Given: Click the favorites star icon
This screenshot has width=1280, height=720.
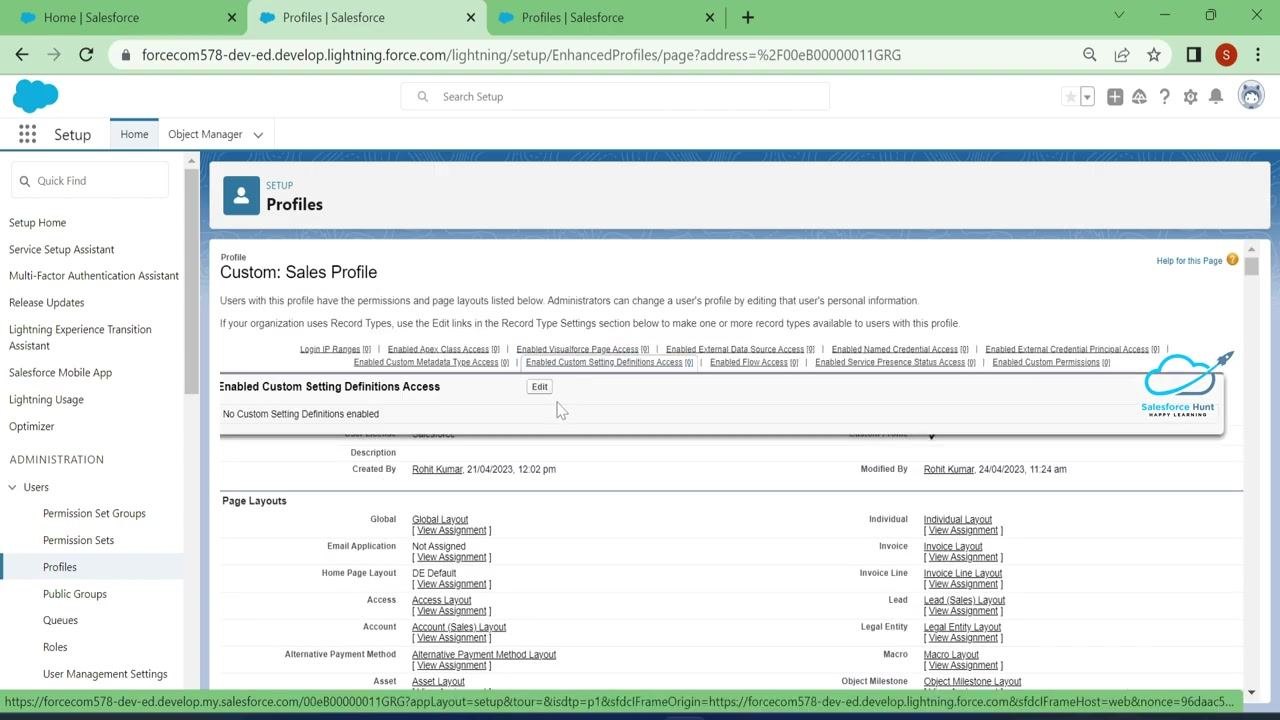Looking at the screenshot, I should 1070,97.
